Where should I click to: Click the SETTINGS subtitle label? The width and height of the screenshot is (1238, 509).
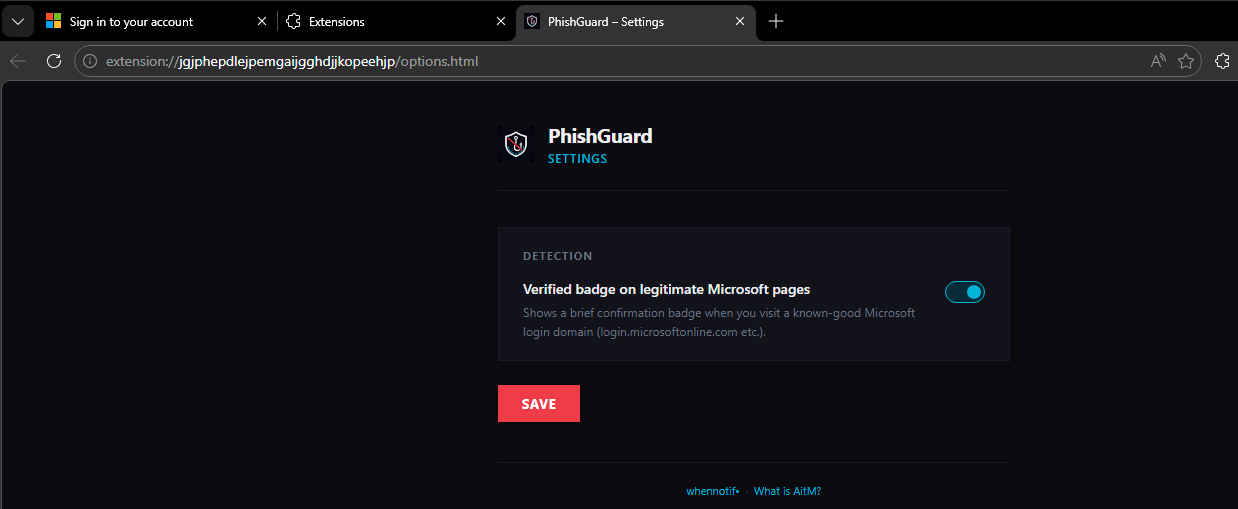coord(577,159)
